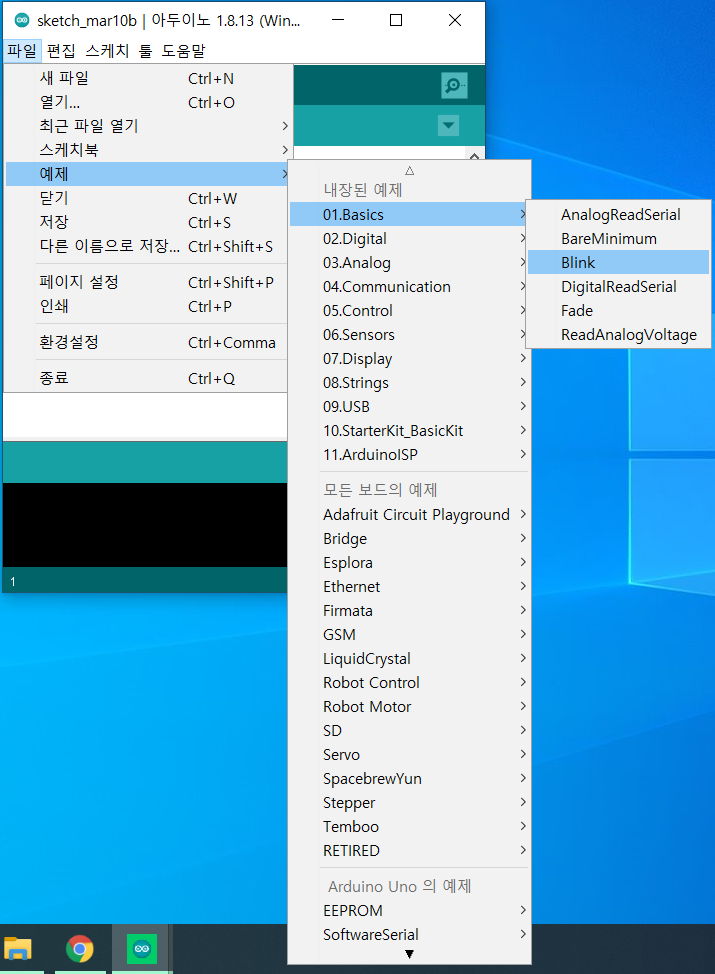Choose 저장 in the File menu
This screenshot has width=715, height=974.
pyautogui.click(x=148, y=222)
